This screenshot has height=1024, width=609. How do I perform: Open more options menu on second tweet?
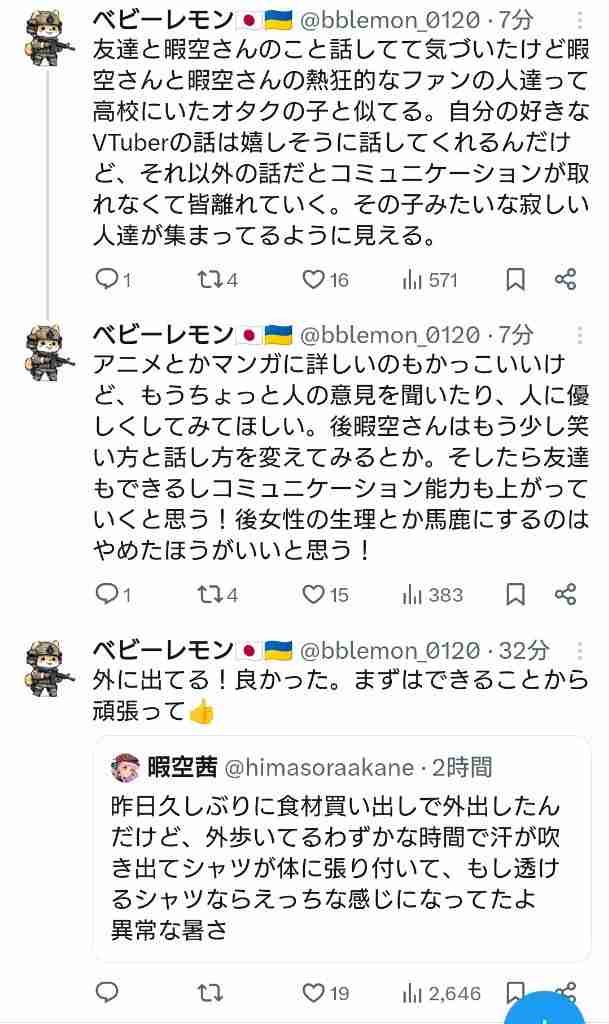coord(579,336)
